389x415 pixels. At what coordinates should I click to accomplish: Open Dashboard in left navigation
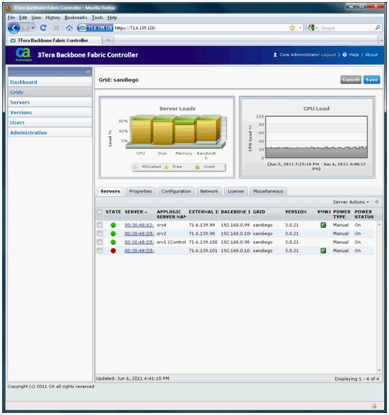pyautogui.click(x=50, y=82)
